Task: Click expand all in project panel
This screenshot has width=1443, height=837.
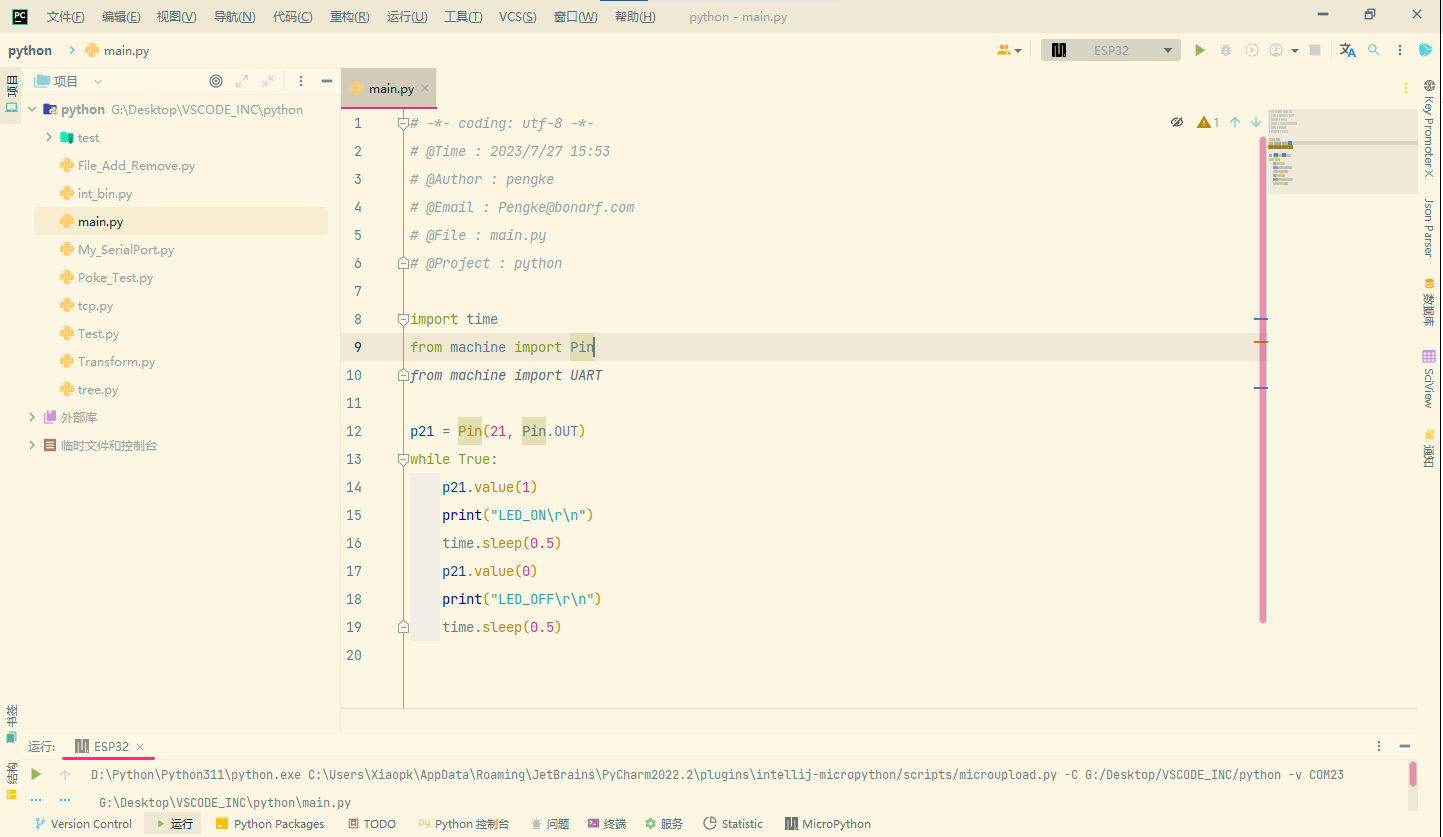Action: coord(242,81)
